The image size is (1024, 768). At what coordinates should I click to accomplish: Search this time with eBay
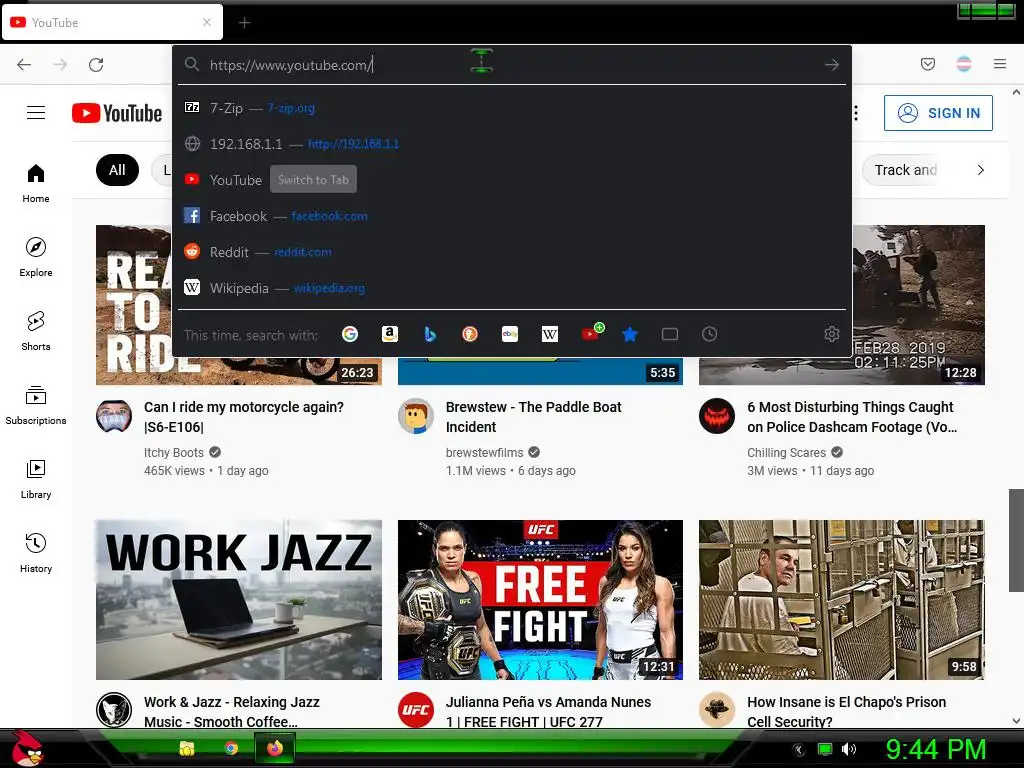[509, 334]
